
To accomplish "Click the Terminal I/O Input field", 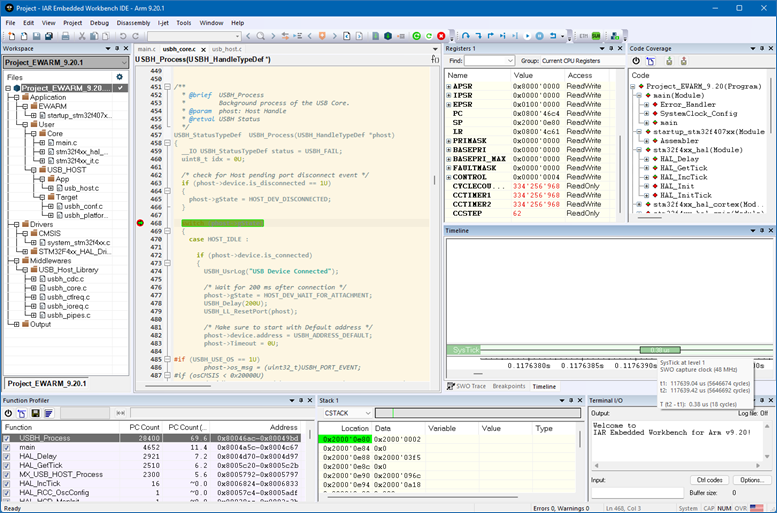I will pos(637,493).
